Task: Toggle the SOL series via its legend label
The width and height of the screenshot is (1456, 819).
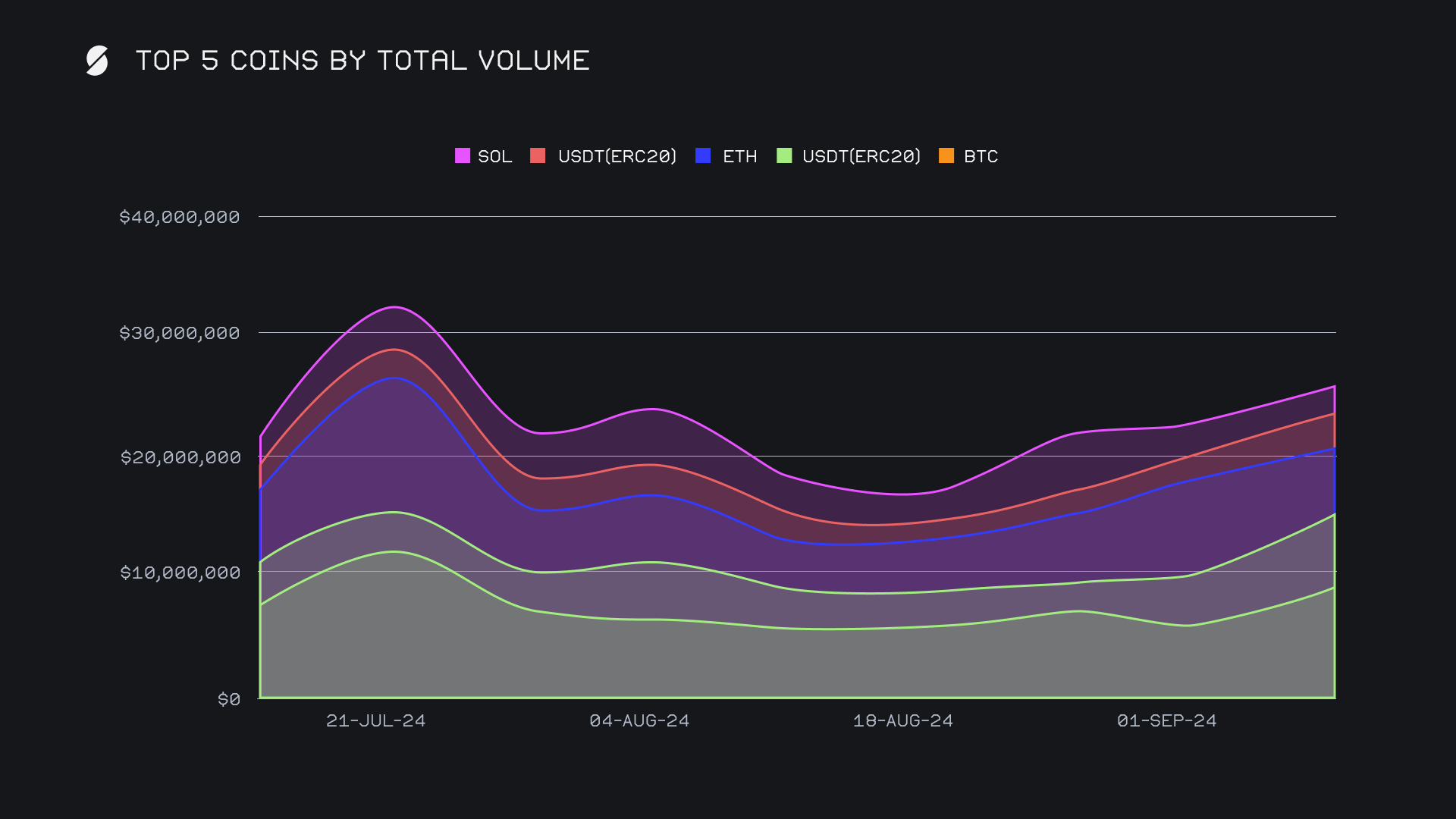Action: pyautogui.click(x=494, y=156)
